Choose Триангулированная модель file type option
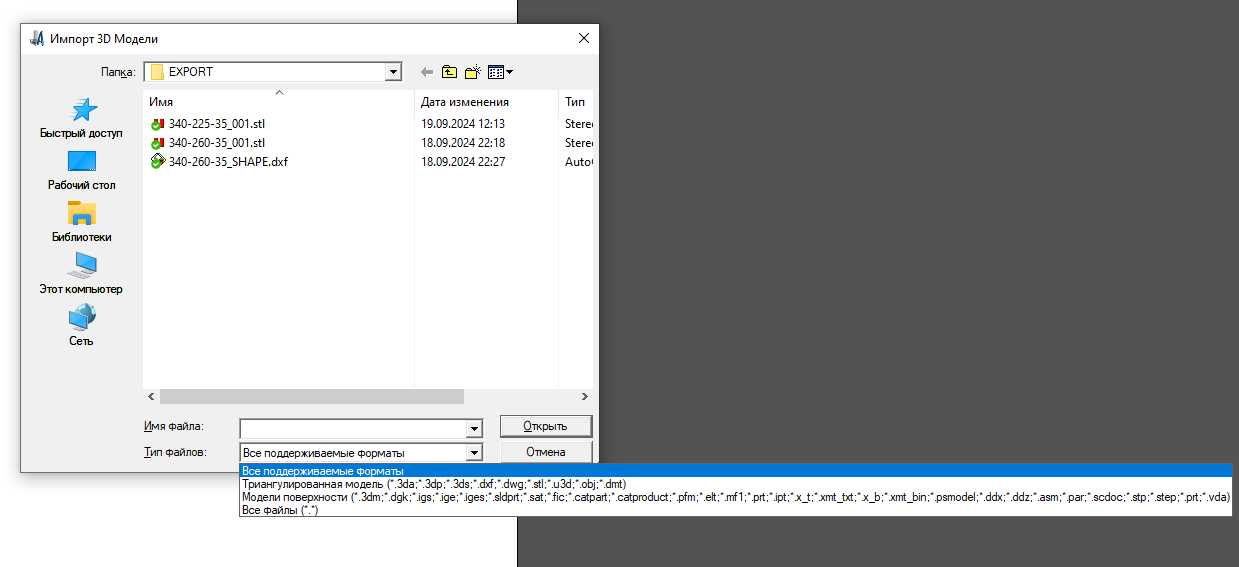This screenshot has width=1239, height=567. pos(735,483)
